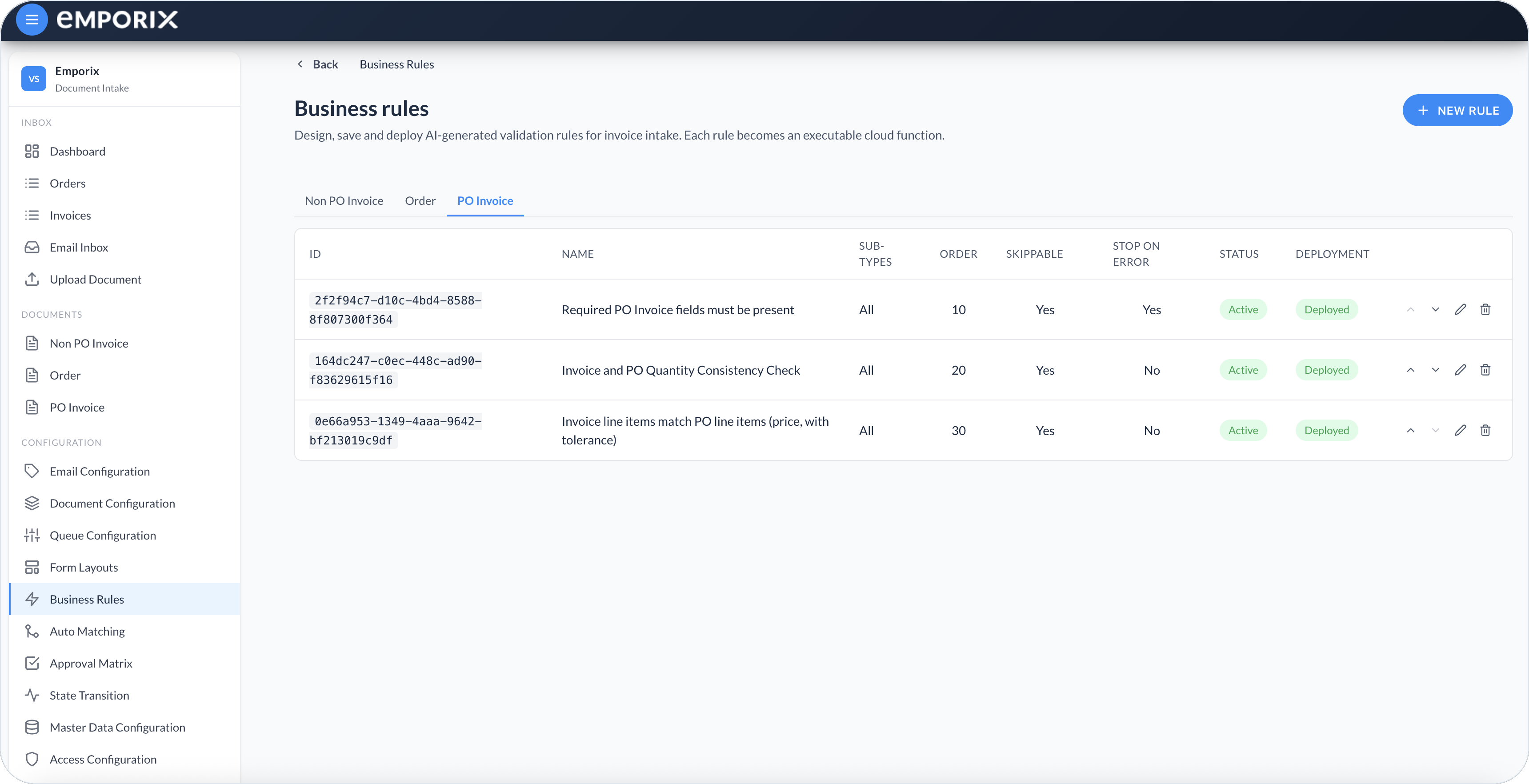
Task: Open Invoices in the sidebar
Action: tap(124, 216)
